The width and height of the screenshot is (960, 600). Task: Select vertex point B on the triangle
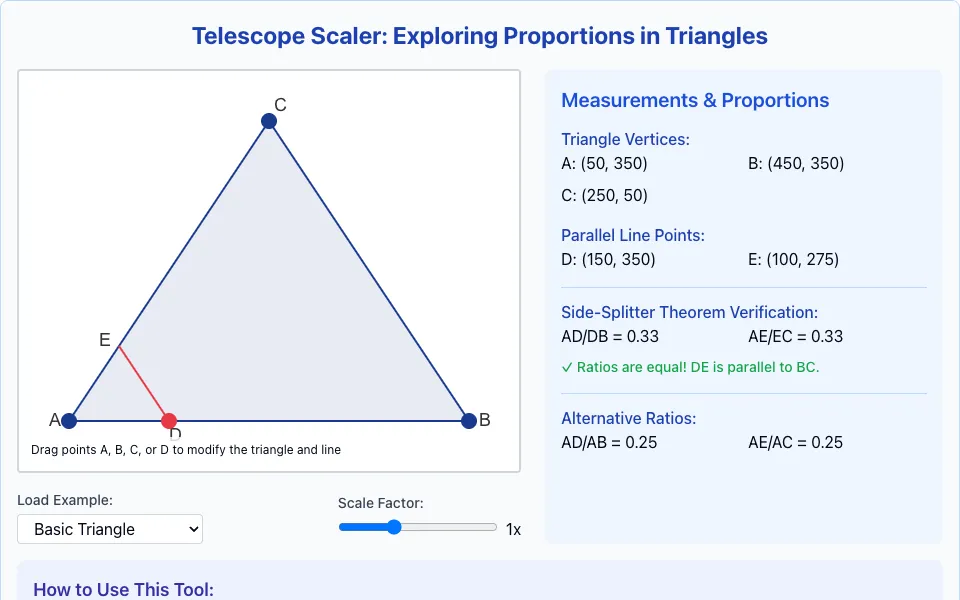point(469,421)
